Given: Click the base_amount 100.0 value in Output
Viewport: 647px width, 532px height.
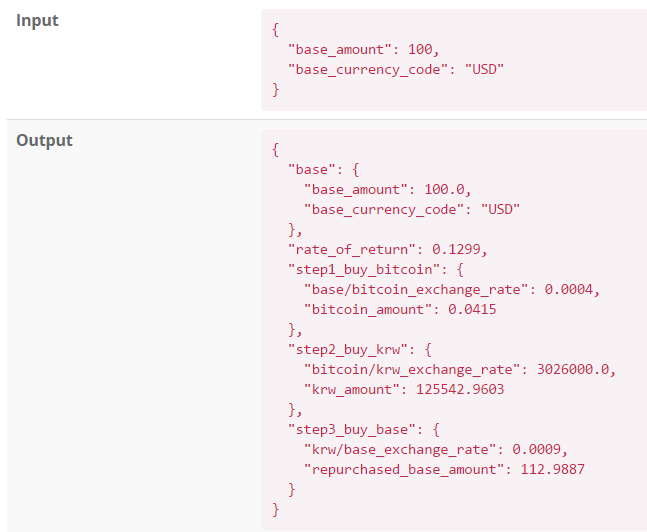Looking at the screenshot, I should [x=444, y=189].
